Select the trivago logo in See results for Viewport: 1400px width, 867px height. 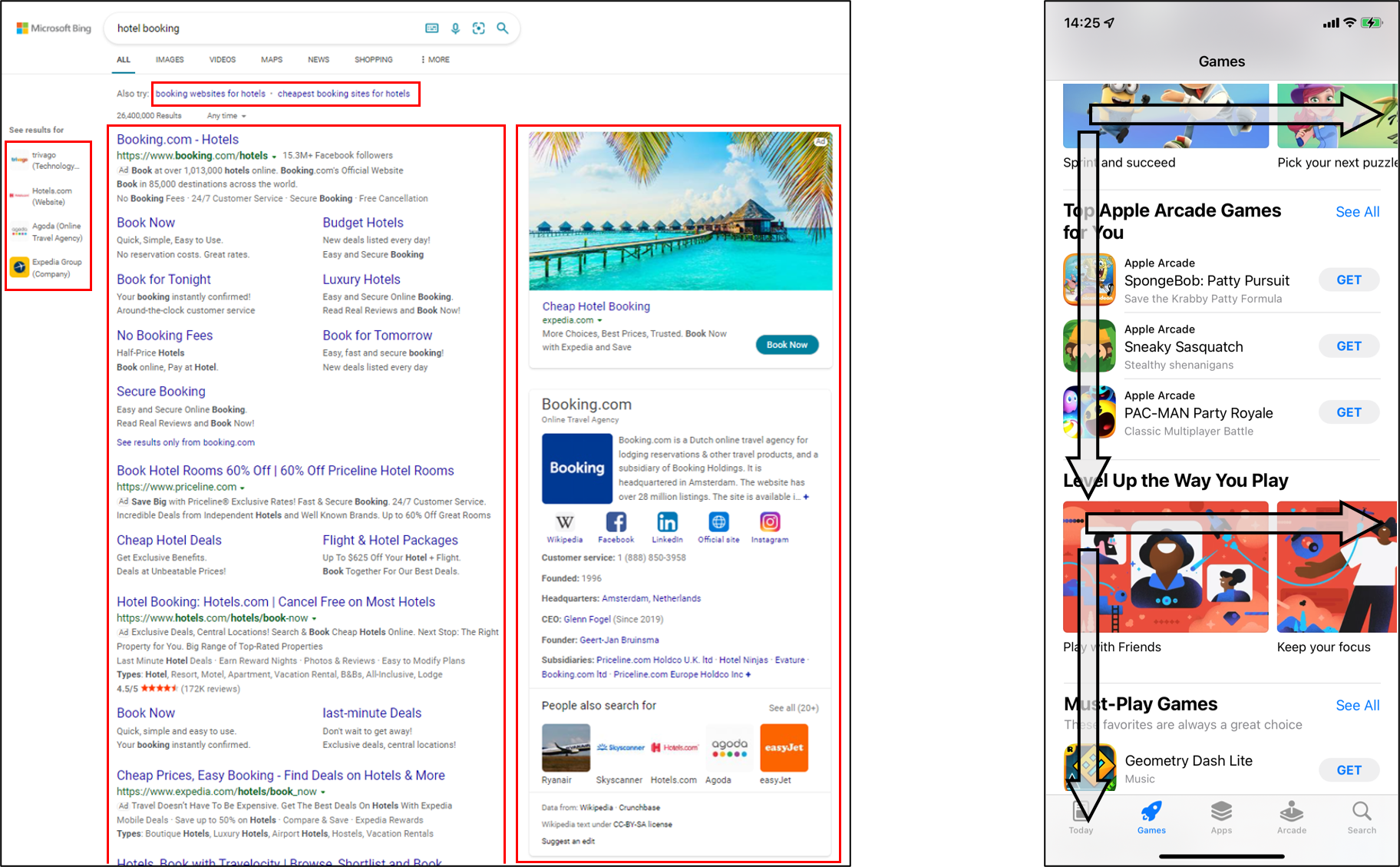click(x=20, y=160)
